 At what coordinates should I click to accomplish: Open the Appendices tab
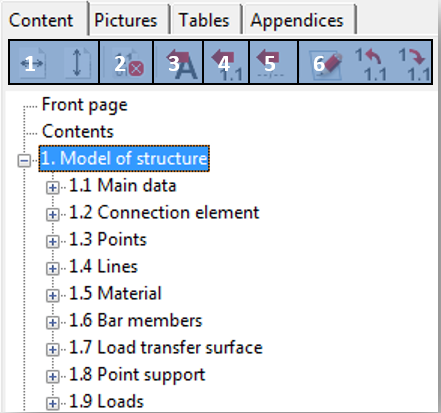(297, 20)
